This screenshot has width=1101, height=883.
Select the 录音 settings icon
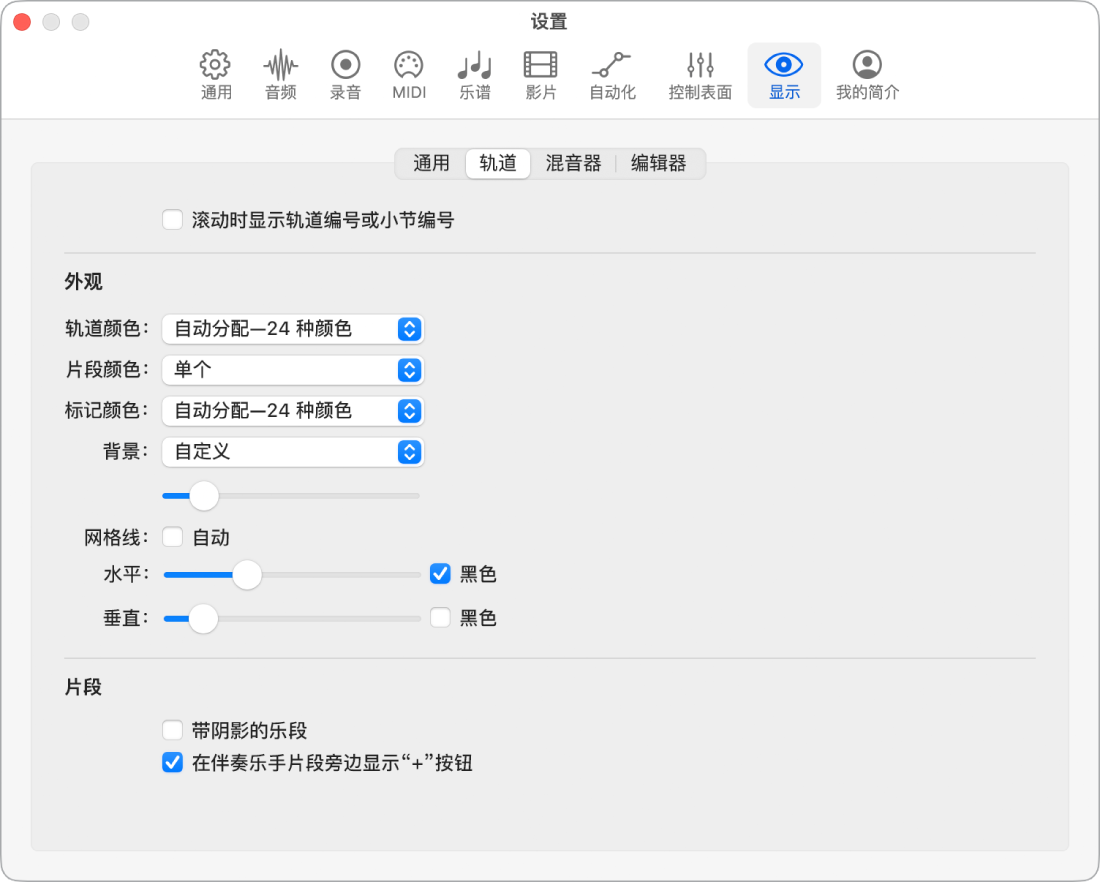click(x=344, y=74)
